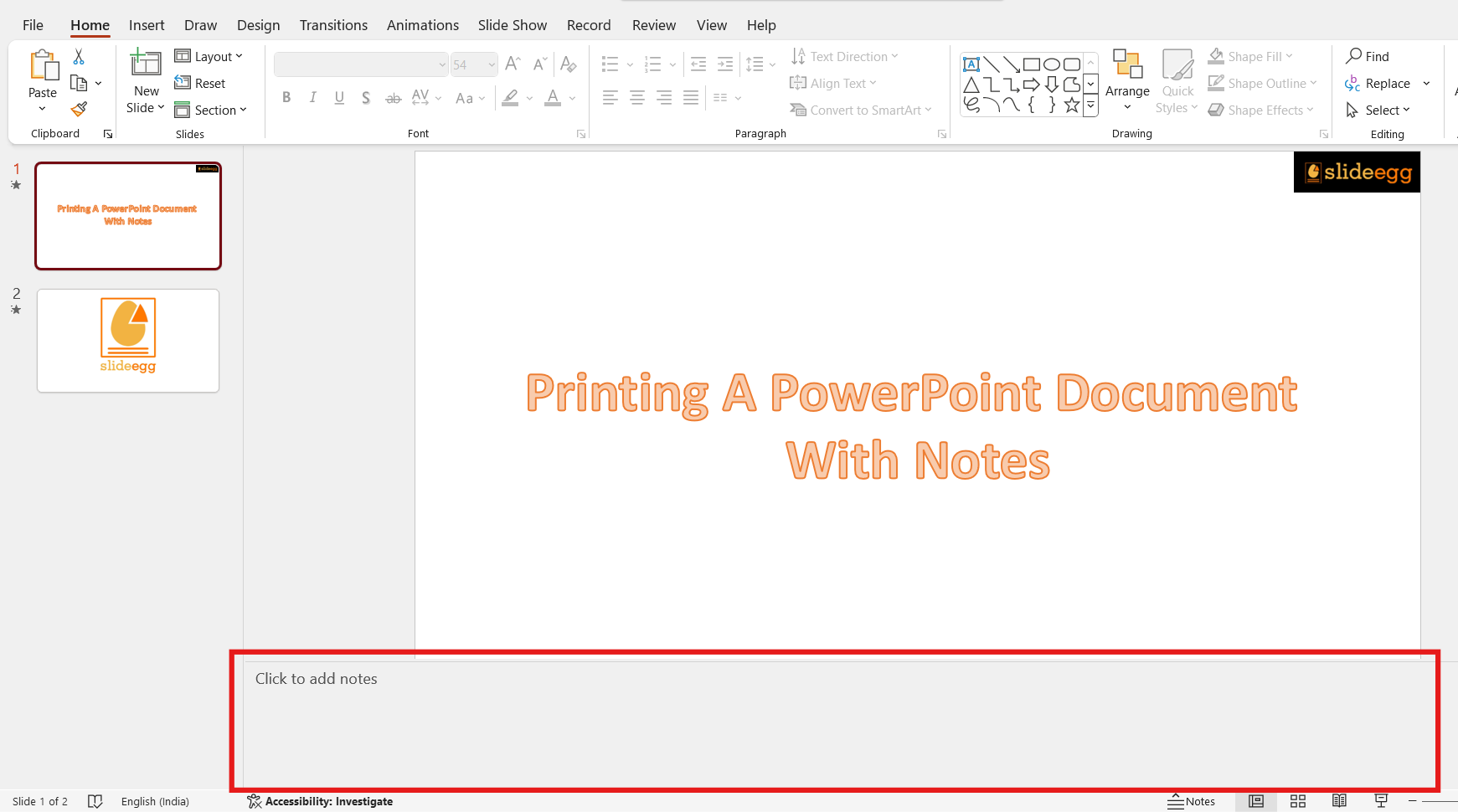Image resolution: width=1458 pixels, height=812 pixels.
Task: Apply strikethrough to selected text
Action: (393, 97)
